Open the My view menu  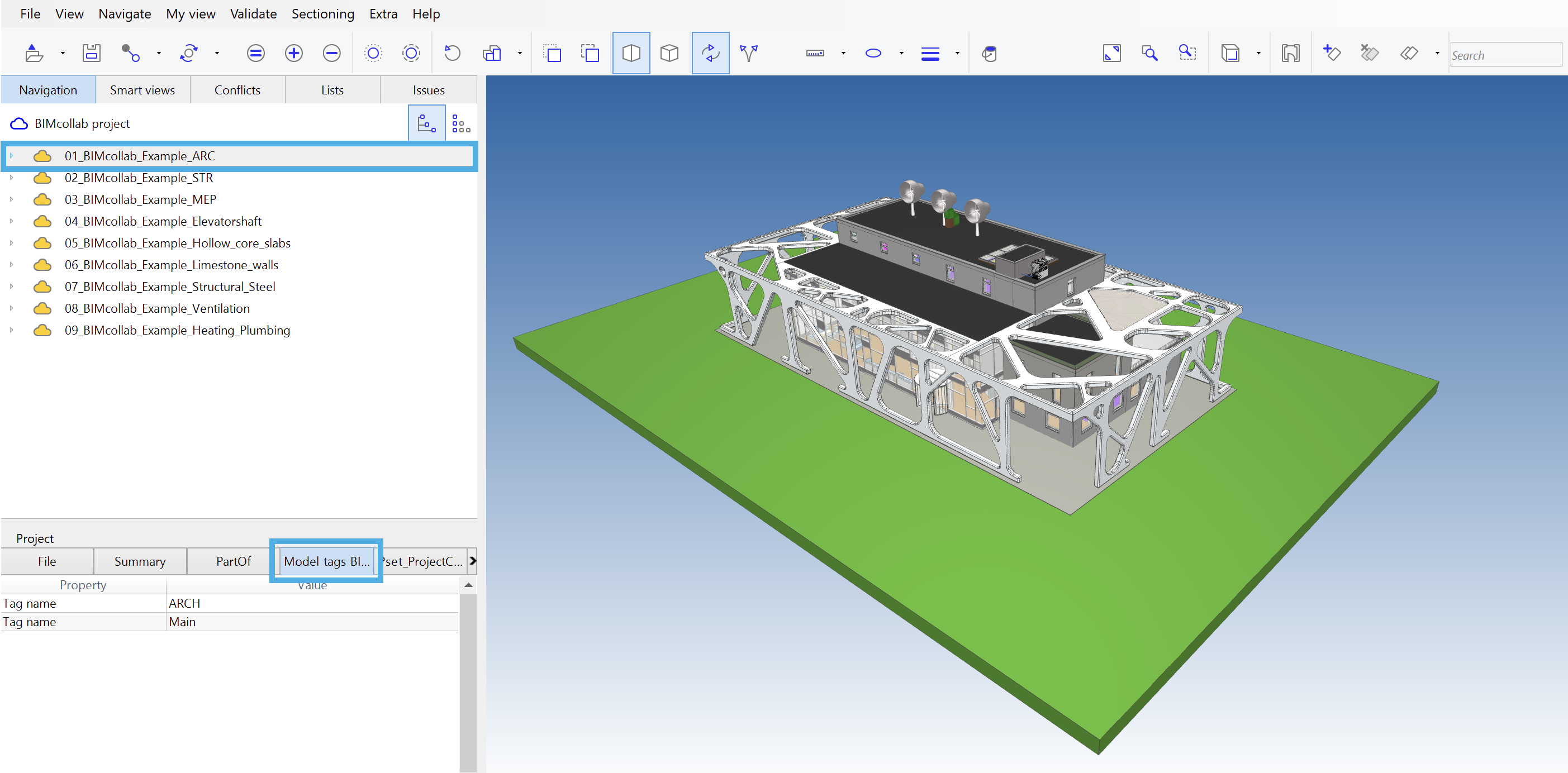click(x=191, y=13)
